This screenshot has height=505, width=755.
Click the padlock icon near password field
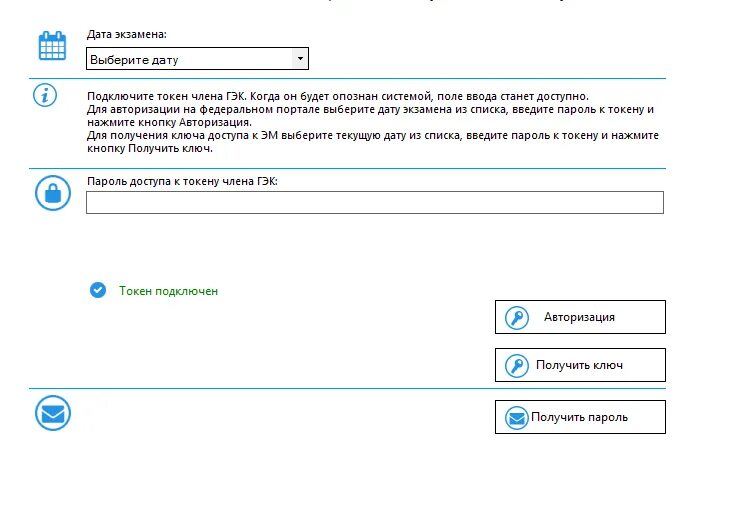coord(53,193)
